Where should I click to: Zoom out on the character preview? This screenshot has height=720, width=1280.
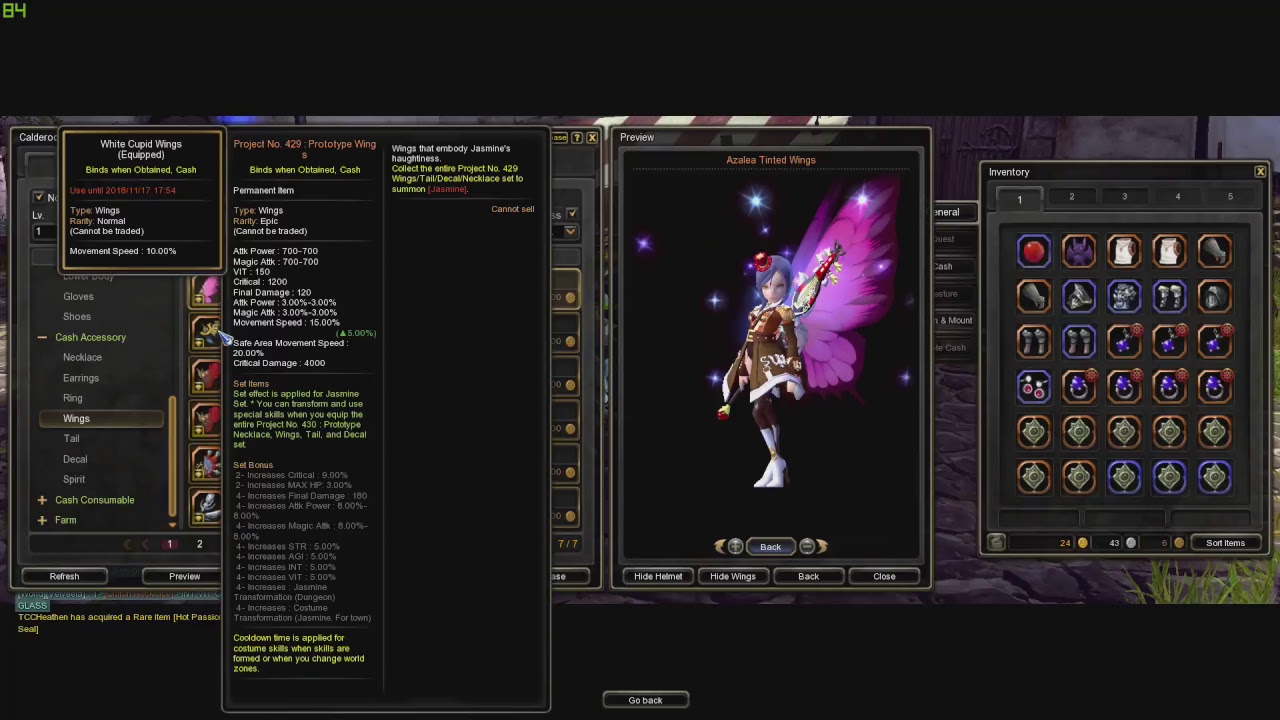(x=806, y=546)
